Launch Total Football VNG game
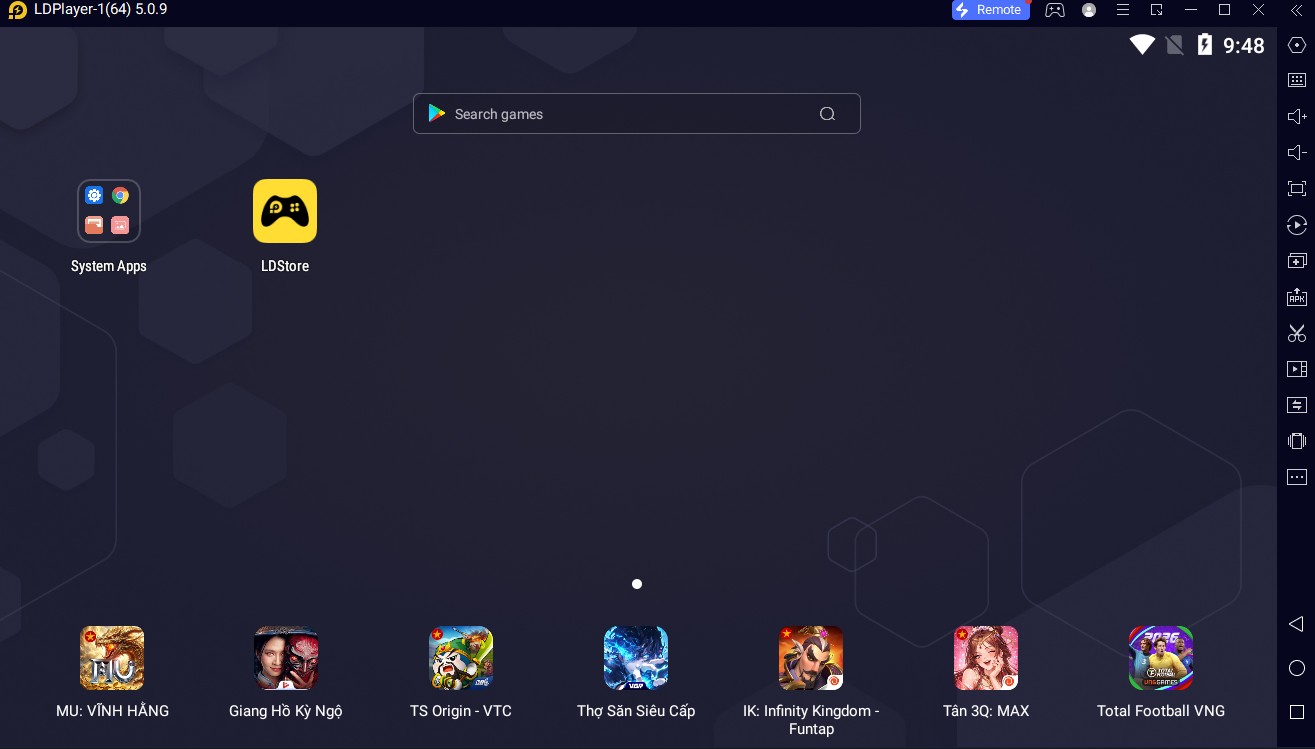1315x749 pixels. click(1161, 658)
